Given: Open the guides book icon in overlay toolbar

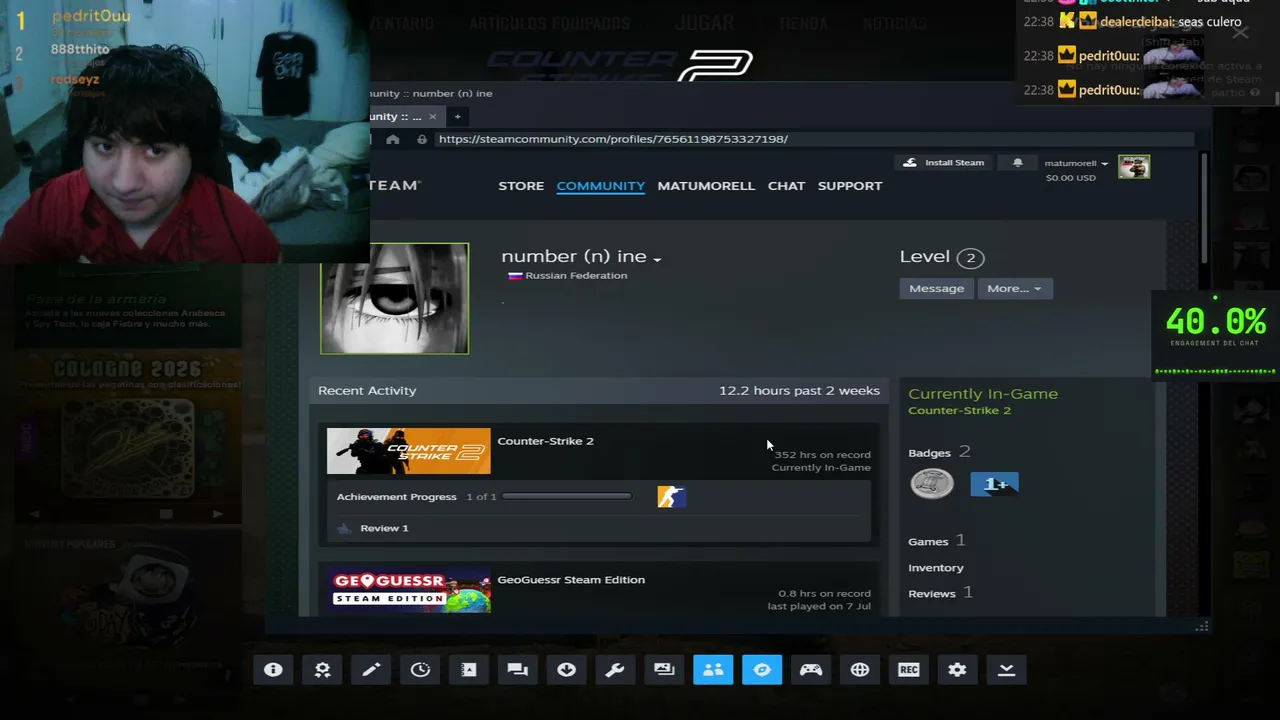Looking at the screenshot, I should [469, 670].
